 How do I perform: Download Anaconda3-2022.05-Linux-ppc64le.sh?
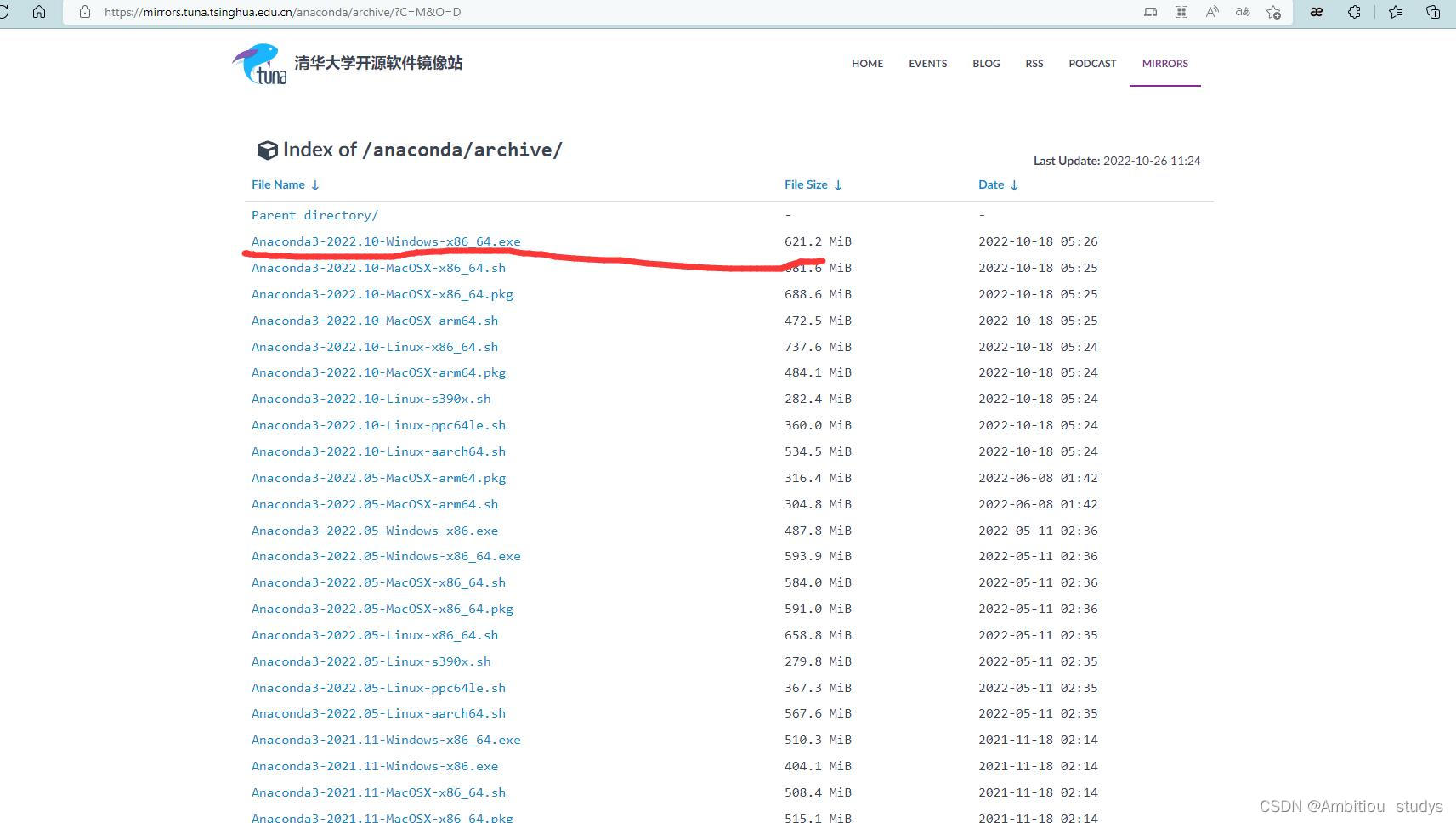378,688
